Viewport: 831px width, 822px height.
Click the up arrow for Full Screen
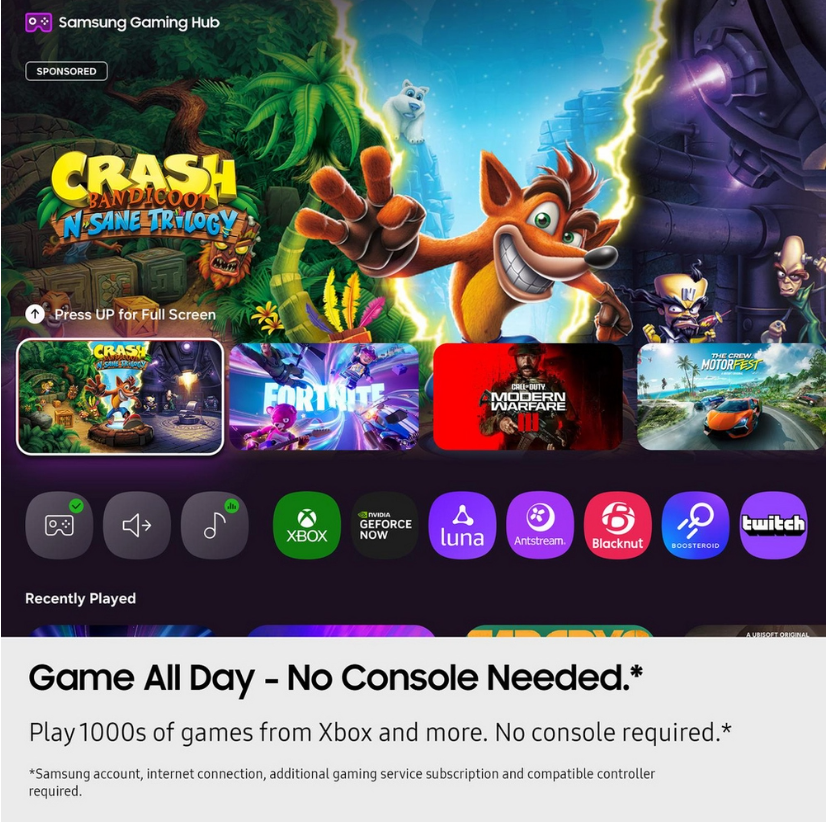(35, 314)
